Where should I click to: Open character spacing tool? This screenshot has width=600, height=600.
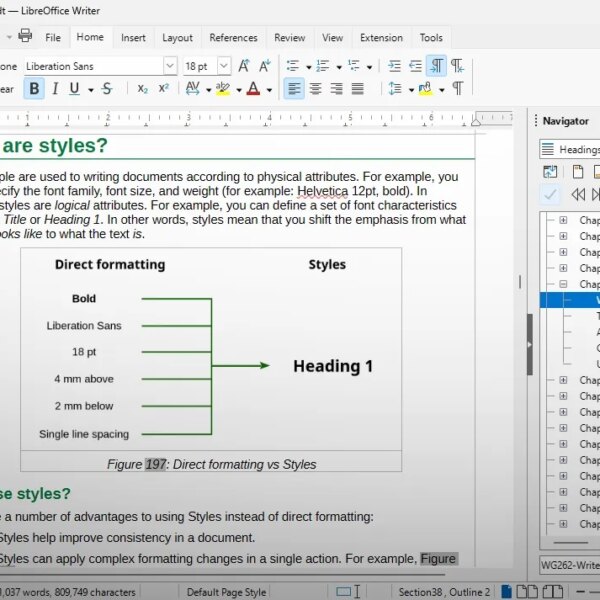(x=192, y=89)
